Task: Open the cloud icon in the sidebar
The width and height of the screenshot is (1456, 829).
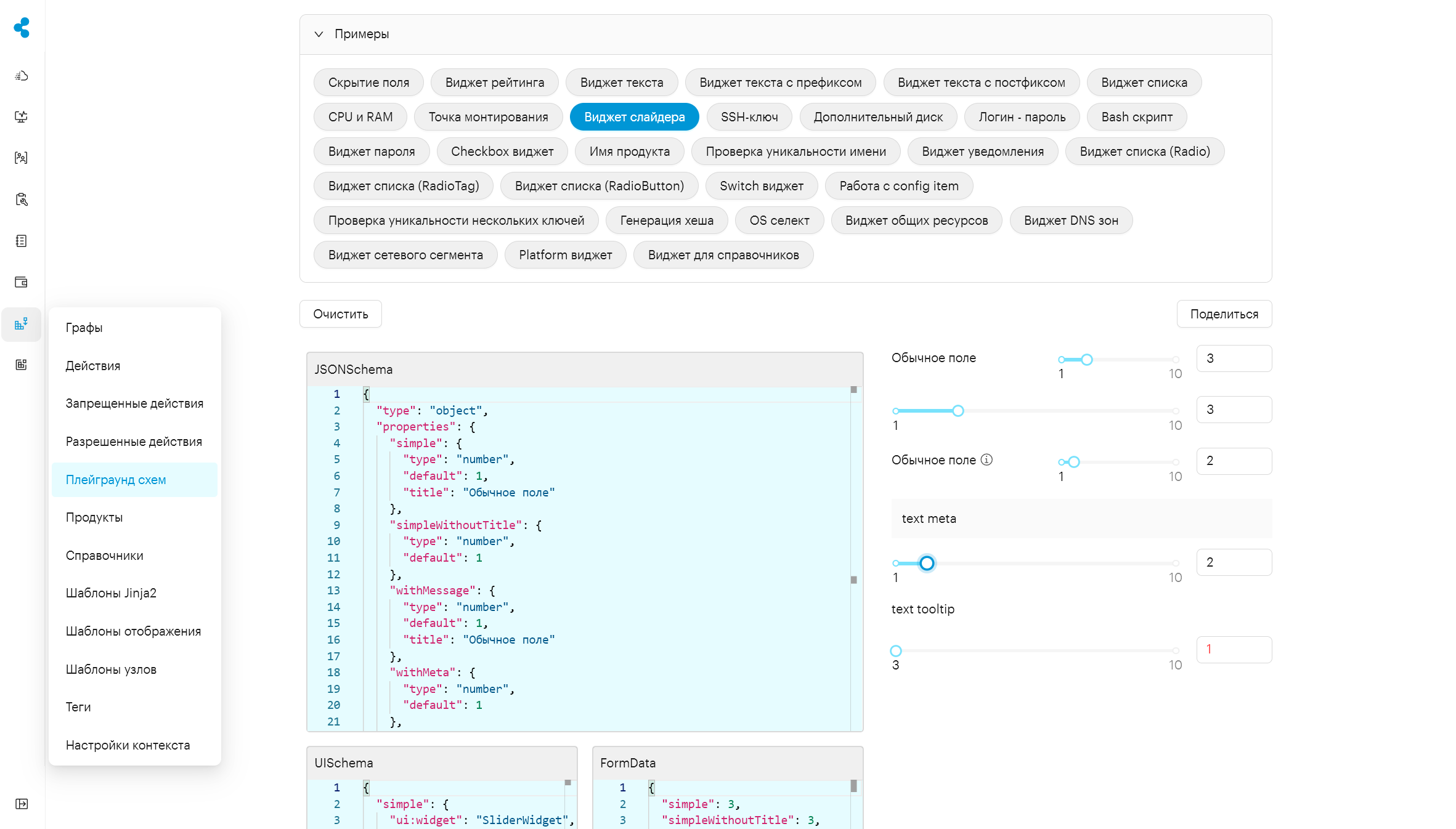Action: click(22, 76)
